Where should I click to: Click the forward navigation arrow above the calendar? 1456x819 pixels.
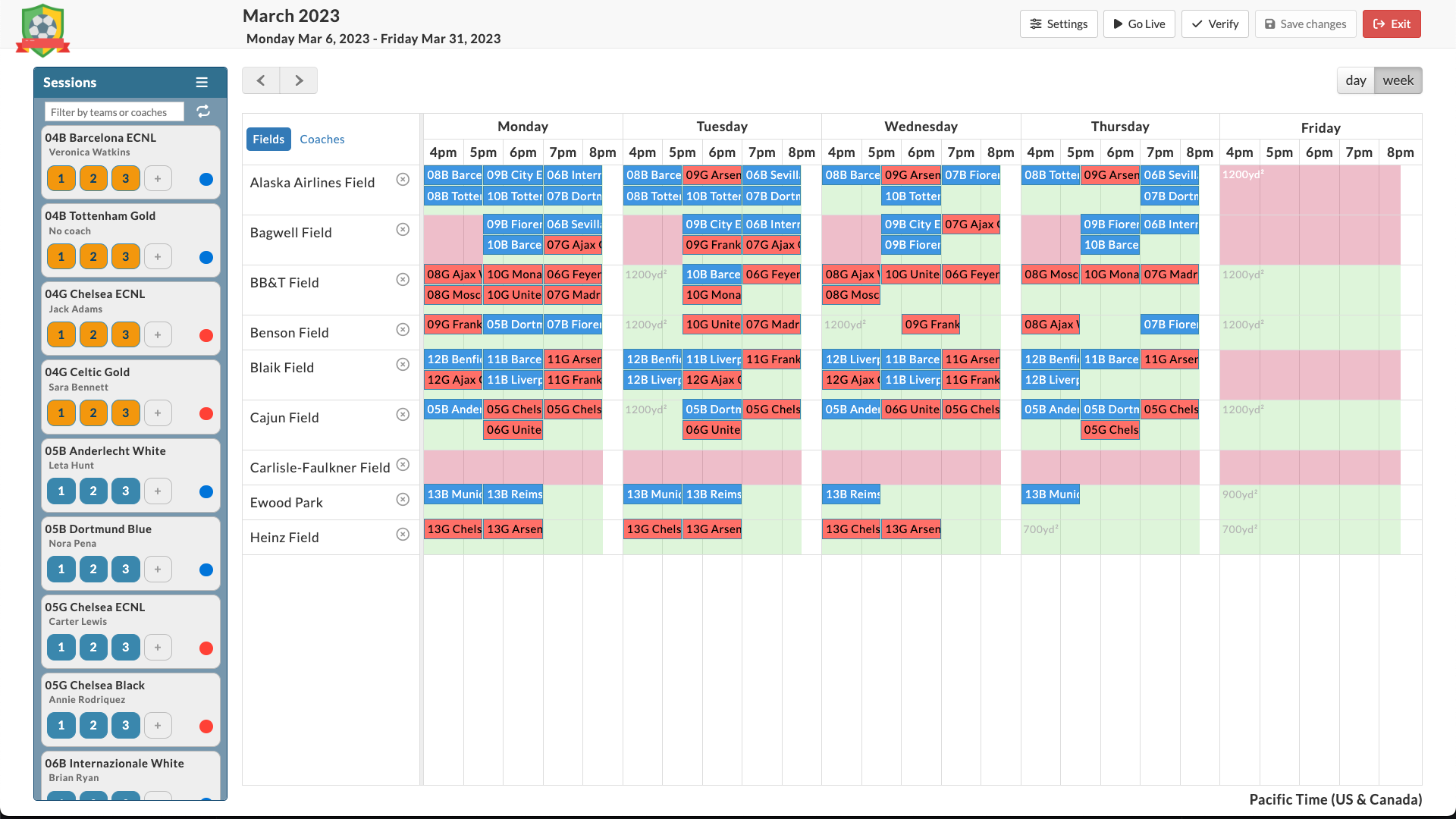pyautogui.click(x=298, y=80)
